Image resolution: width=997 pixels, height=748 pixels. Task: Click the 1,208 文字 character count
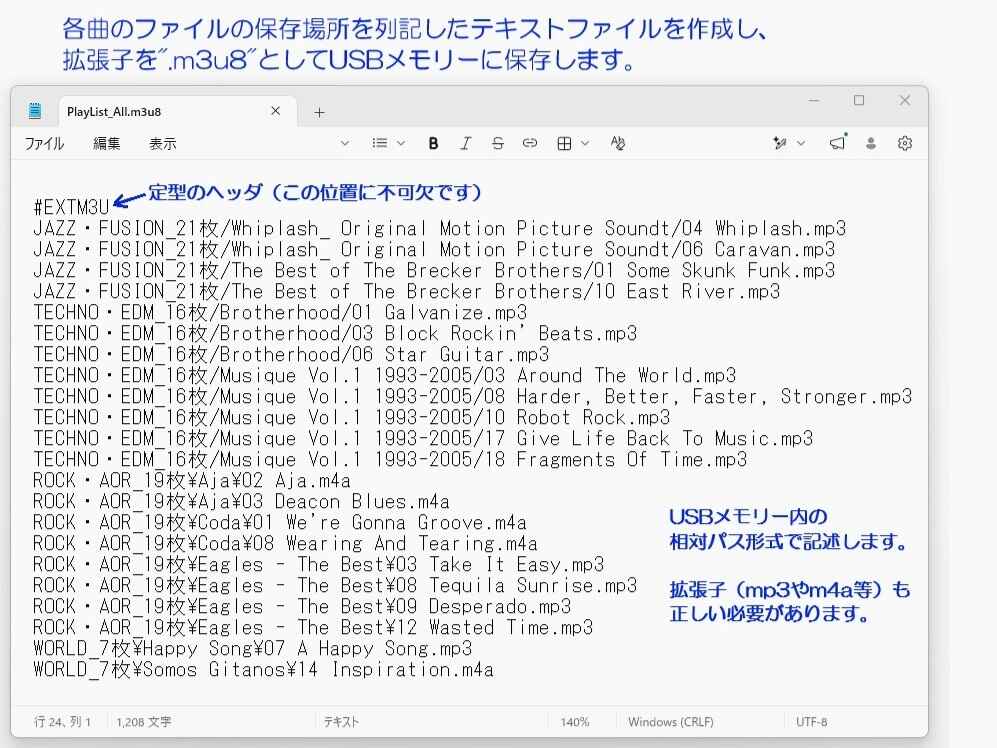click(144, 722)
